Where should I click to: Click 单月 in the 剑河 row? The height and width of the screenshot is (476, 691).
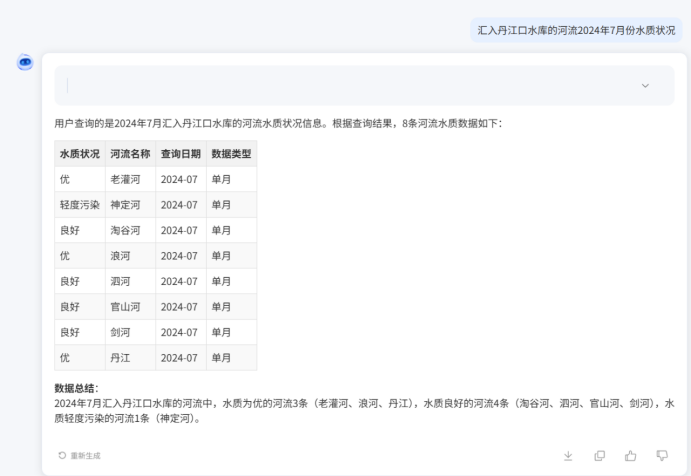pos(231,332)
